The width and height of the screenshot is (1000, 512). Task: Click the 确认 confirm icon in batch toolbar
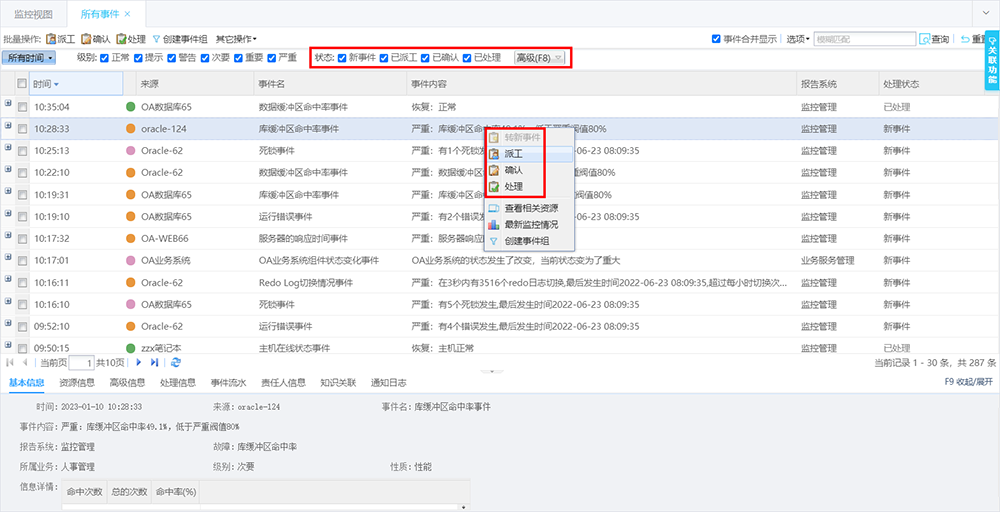(x=86, y=39)
